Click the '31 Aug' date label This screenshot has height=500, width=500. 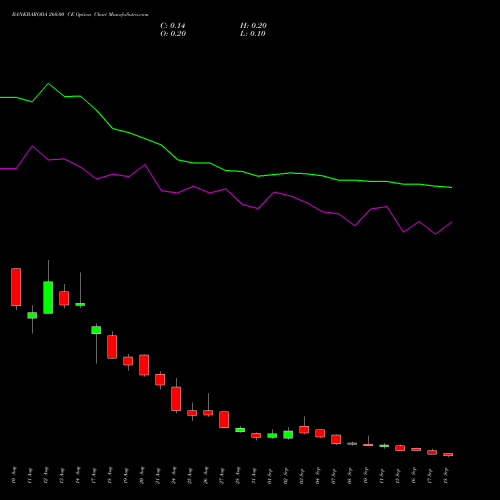(254, 476)
